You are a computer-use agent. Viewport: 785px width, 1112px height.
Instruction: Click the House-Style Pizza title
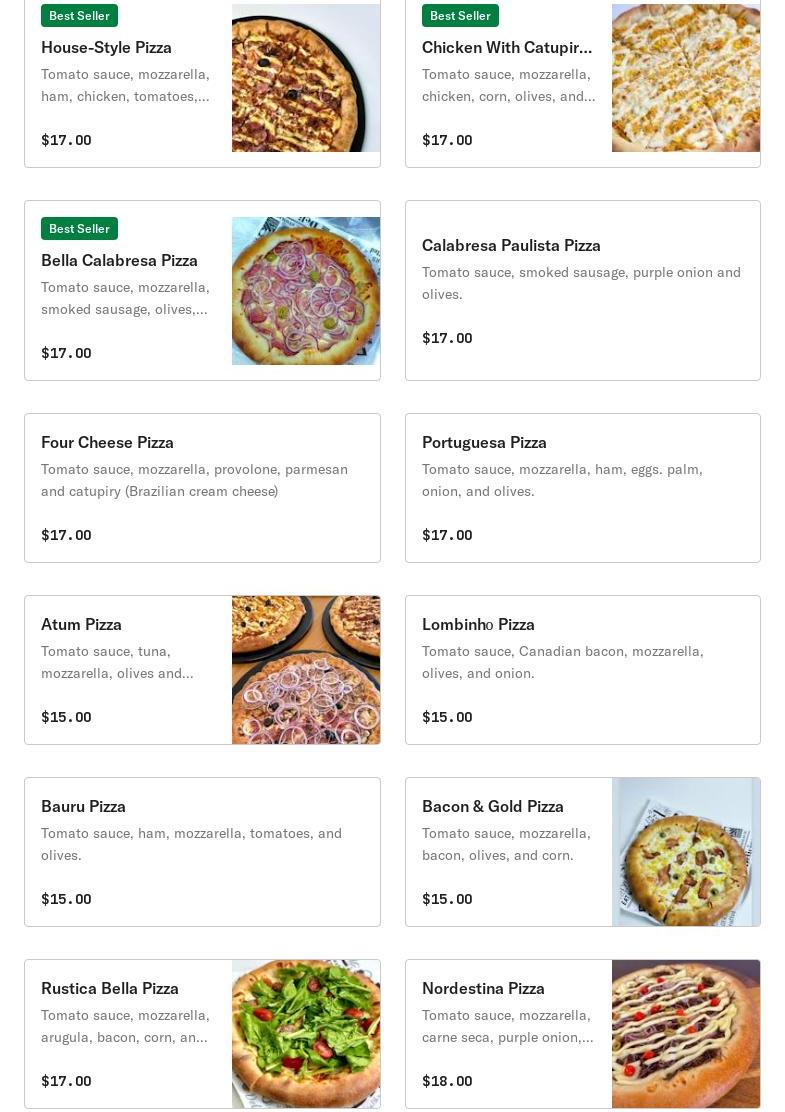[x=106, y=48]
